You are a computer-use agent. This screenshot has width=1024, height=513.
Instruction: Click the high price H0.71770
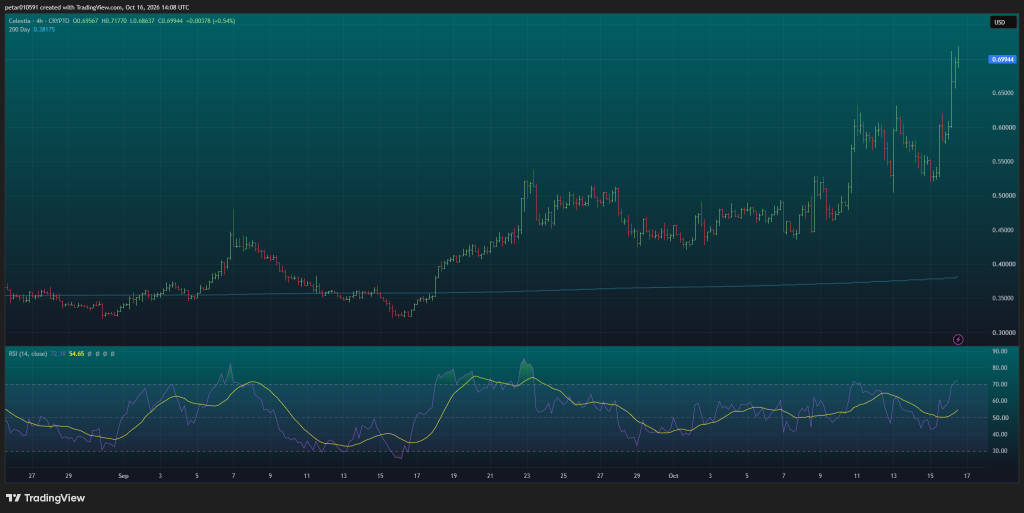[114, 21]
